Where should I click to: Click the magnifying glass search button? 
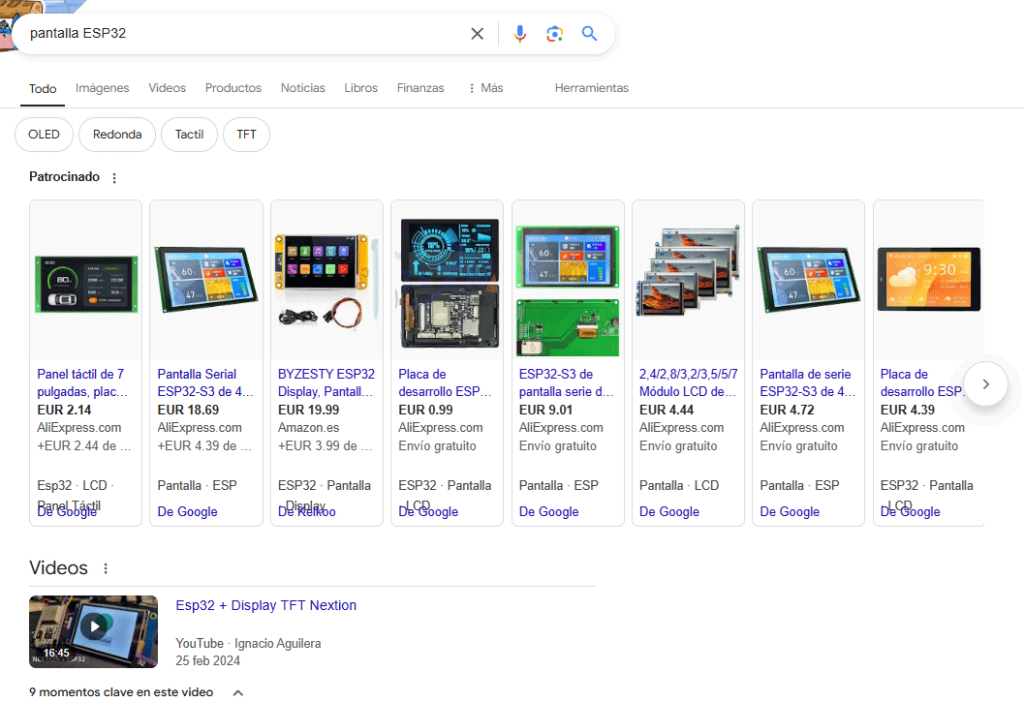point(590,34)
